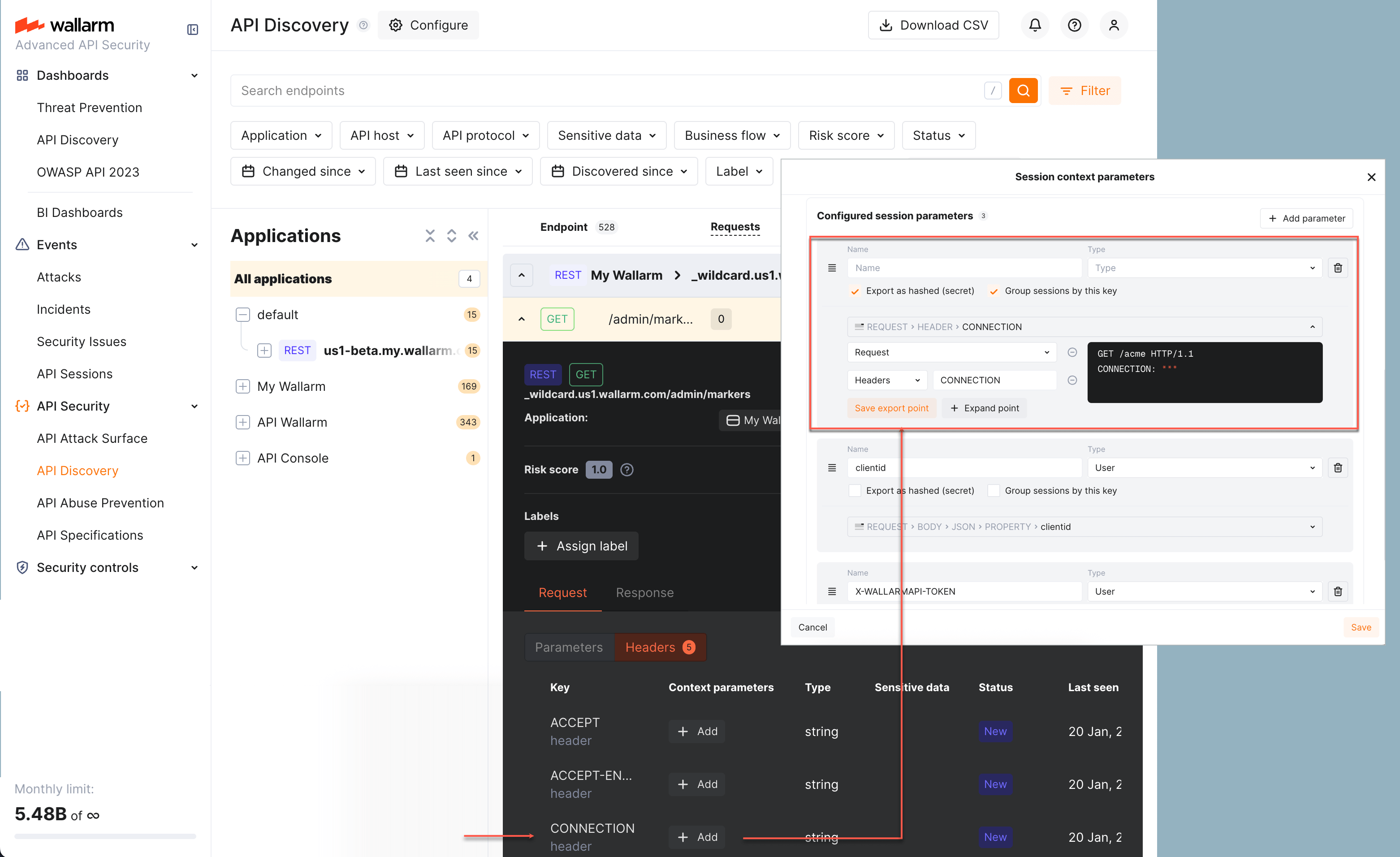Viewport: 1400px width, 857px height.
Task: Open the user profile icon
Action: click(1114, 25)
